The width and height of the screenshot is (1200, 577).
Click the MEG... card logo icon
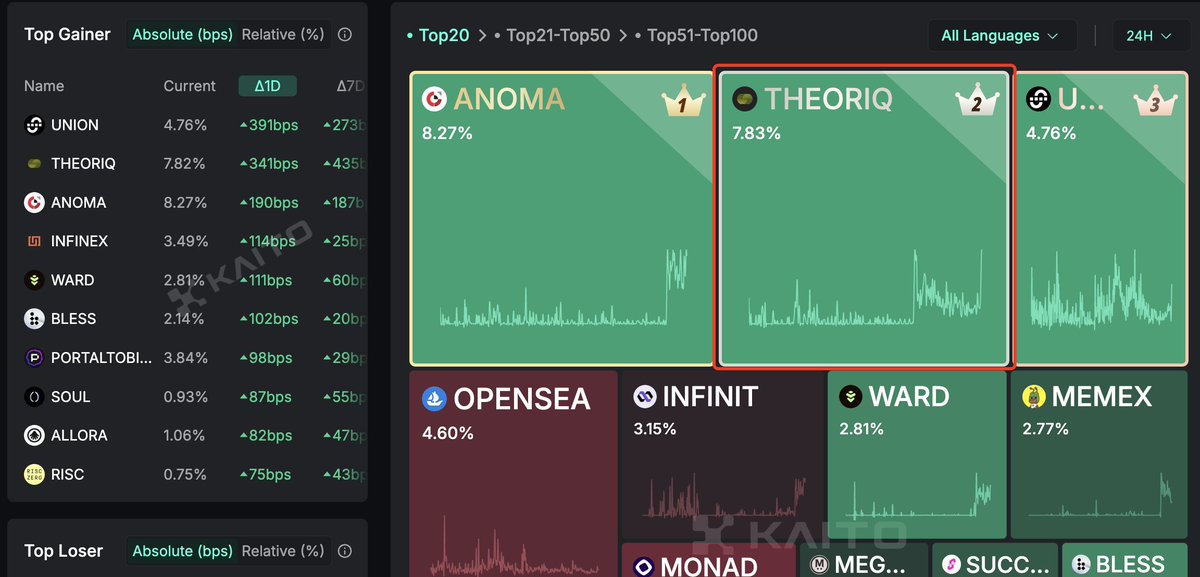click(x=820, y=566)
